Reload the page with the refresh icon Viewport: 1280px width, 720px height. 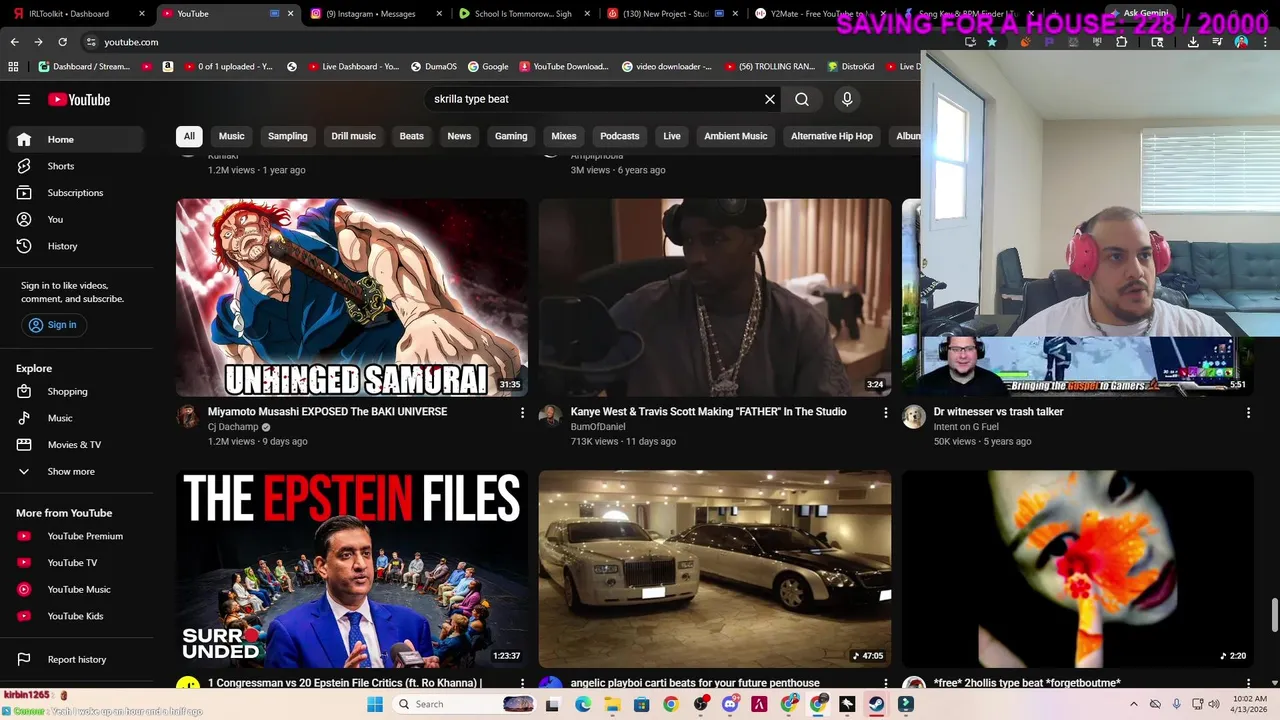pos(62,42)
